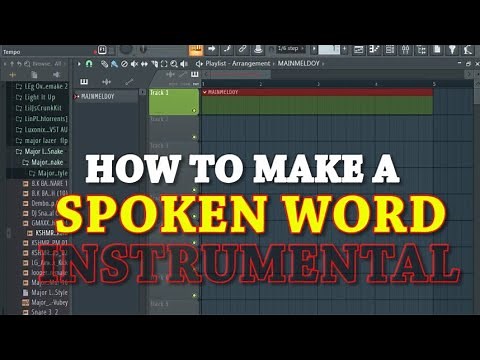Select the 'B.K BA..NARE 1' sample
This screenshot has width=480, height=360.
(x=45, y=183)
